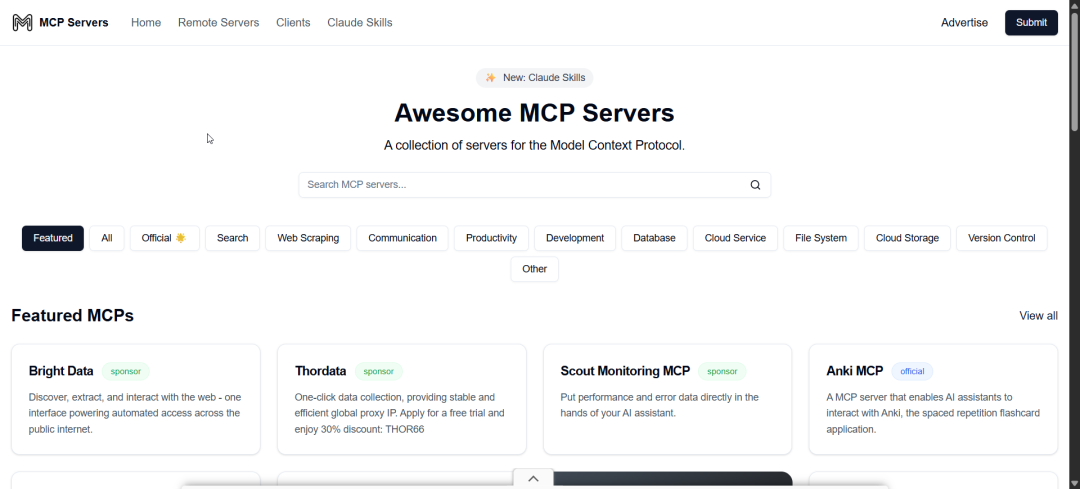Expand the bottom panel chevron-up handle
1080x489 pixels.
click(x=533, y=479)
